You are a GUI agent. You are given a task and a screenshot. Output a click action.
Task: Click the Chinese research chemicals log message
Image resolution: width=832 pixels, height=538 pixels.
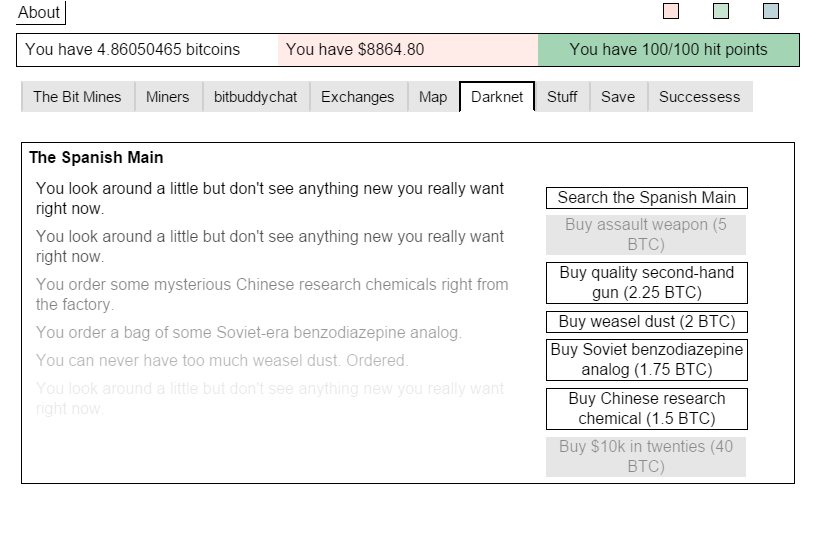point(272,294)
